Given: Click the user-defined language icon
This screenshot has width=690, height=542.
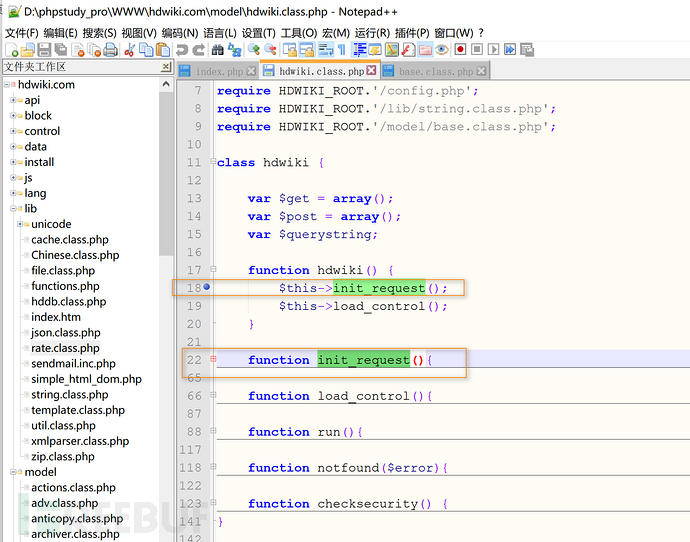Looking at the screenshot, I should (x=375, y=50).
